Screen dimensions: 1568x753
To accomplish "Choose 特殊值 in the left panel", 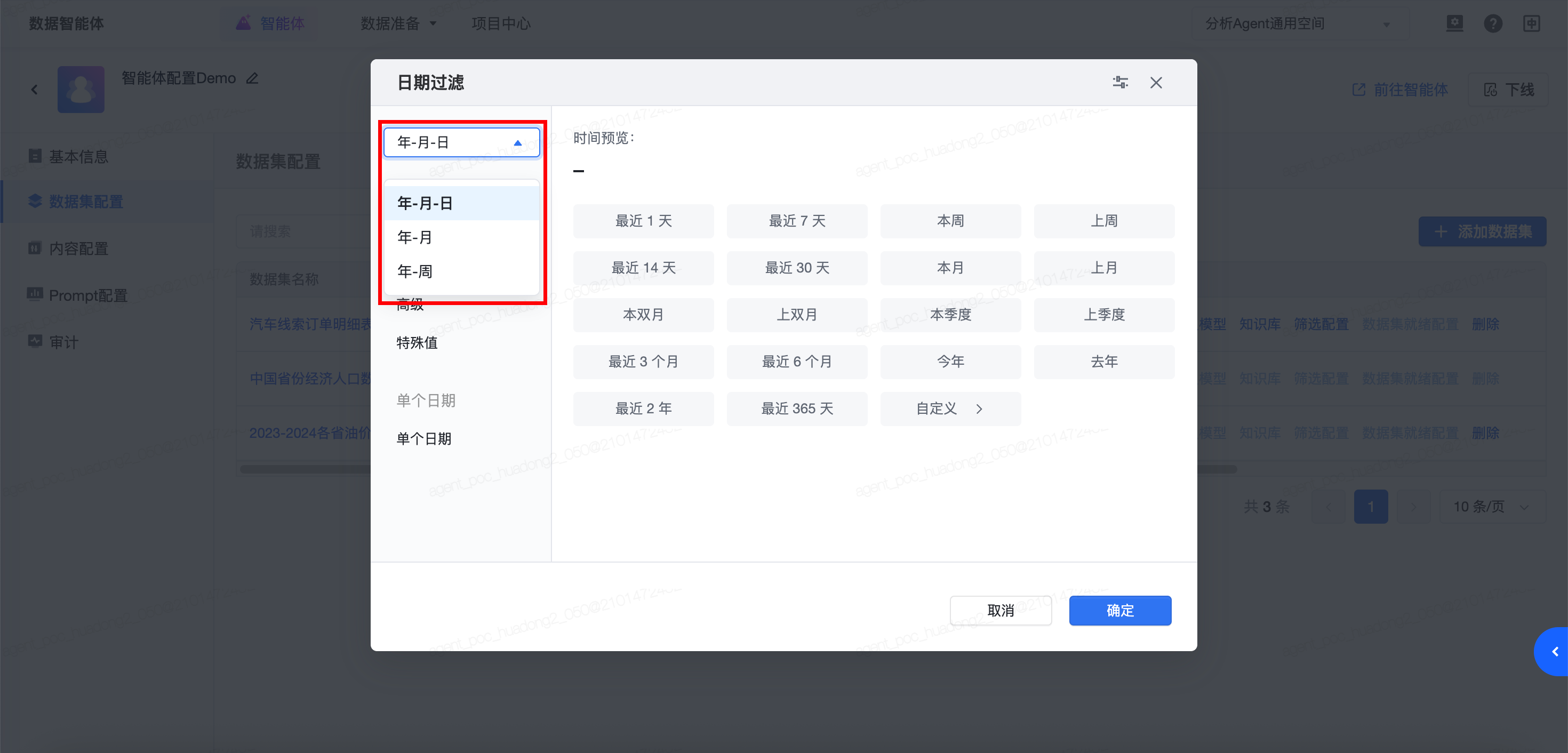I will point(417,343).
